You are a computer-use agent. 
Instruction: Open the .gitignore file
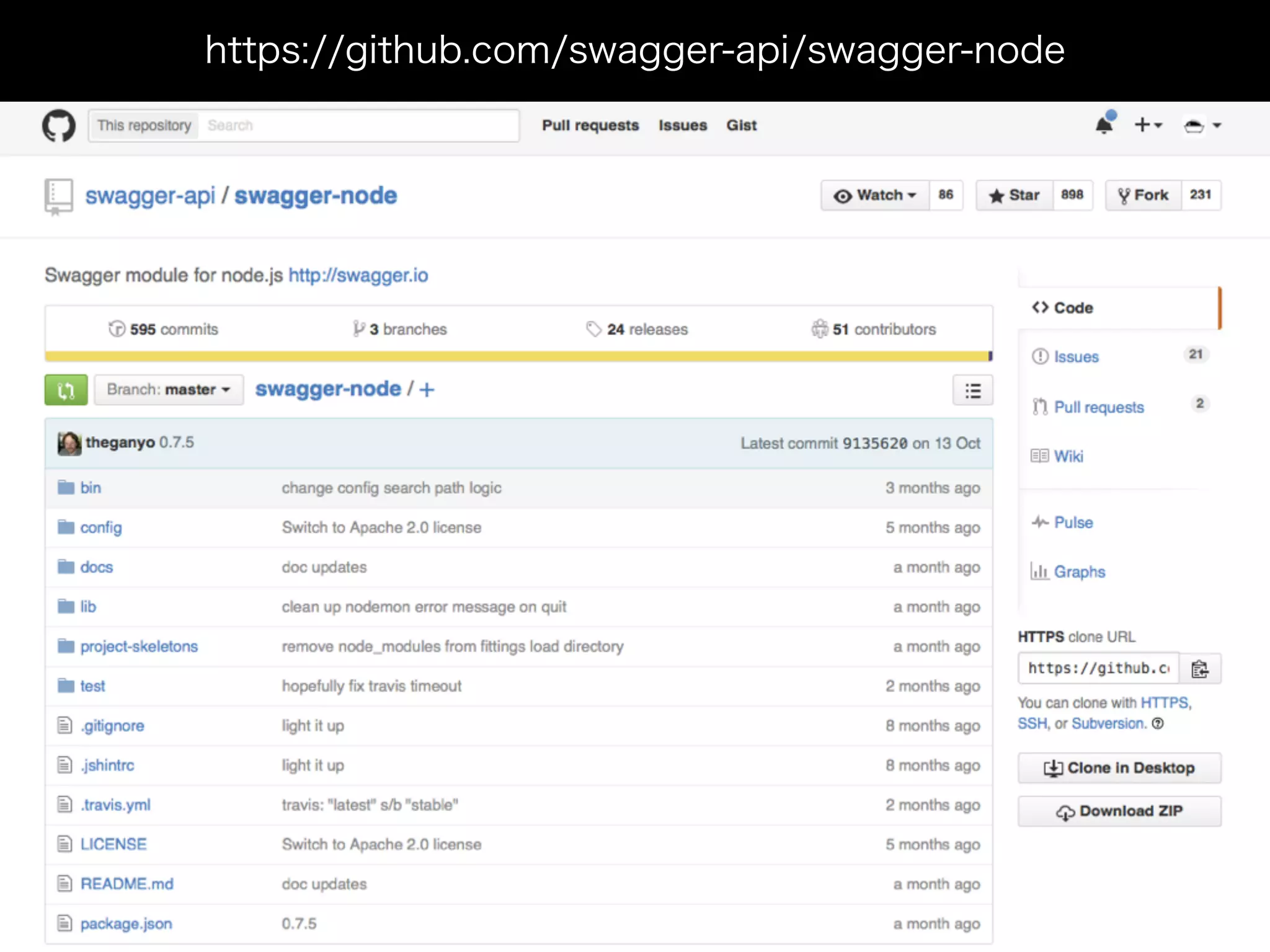click(x=112, y=726)
